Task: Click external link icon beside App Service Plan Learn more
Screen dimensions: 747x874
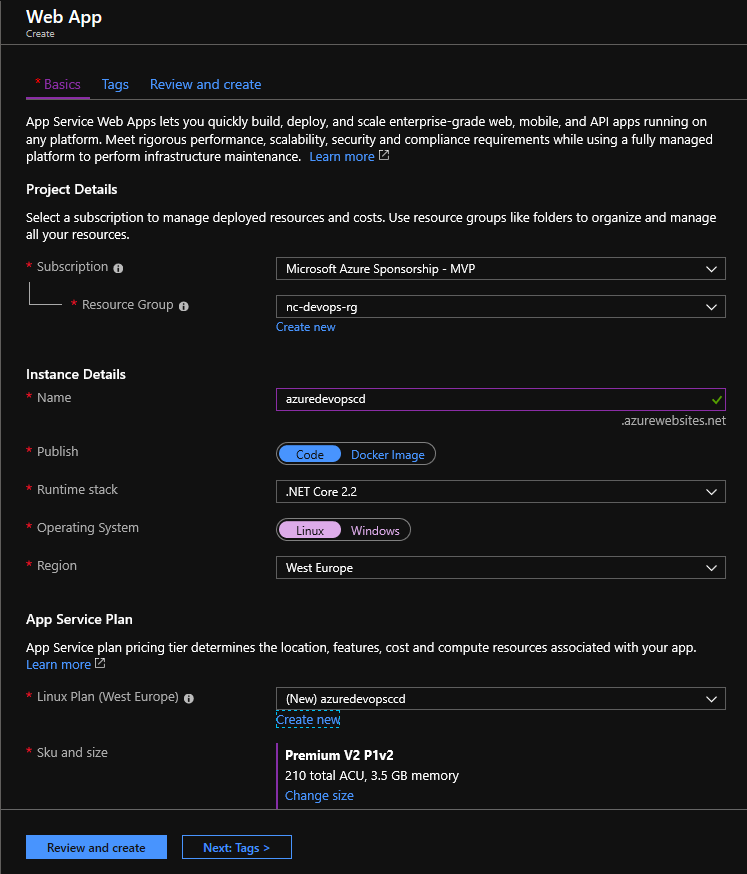Action: click(100, 663)
